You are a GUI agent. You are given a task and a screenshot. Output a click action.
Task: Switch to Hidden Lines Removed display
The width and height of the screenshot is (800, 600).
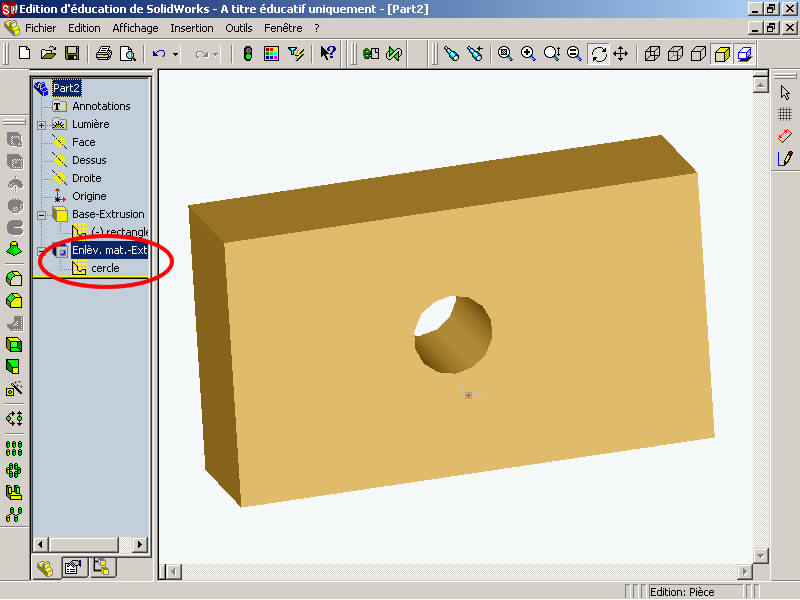pos(698,53)
